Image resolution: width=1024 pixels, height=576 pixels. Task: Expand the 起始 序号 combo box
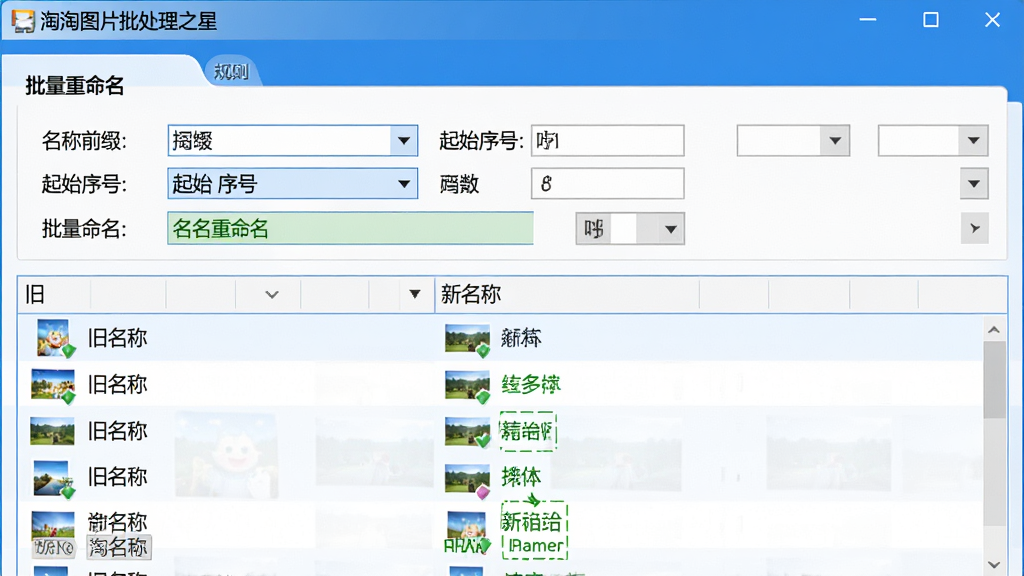click(293, 184)
